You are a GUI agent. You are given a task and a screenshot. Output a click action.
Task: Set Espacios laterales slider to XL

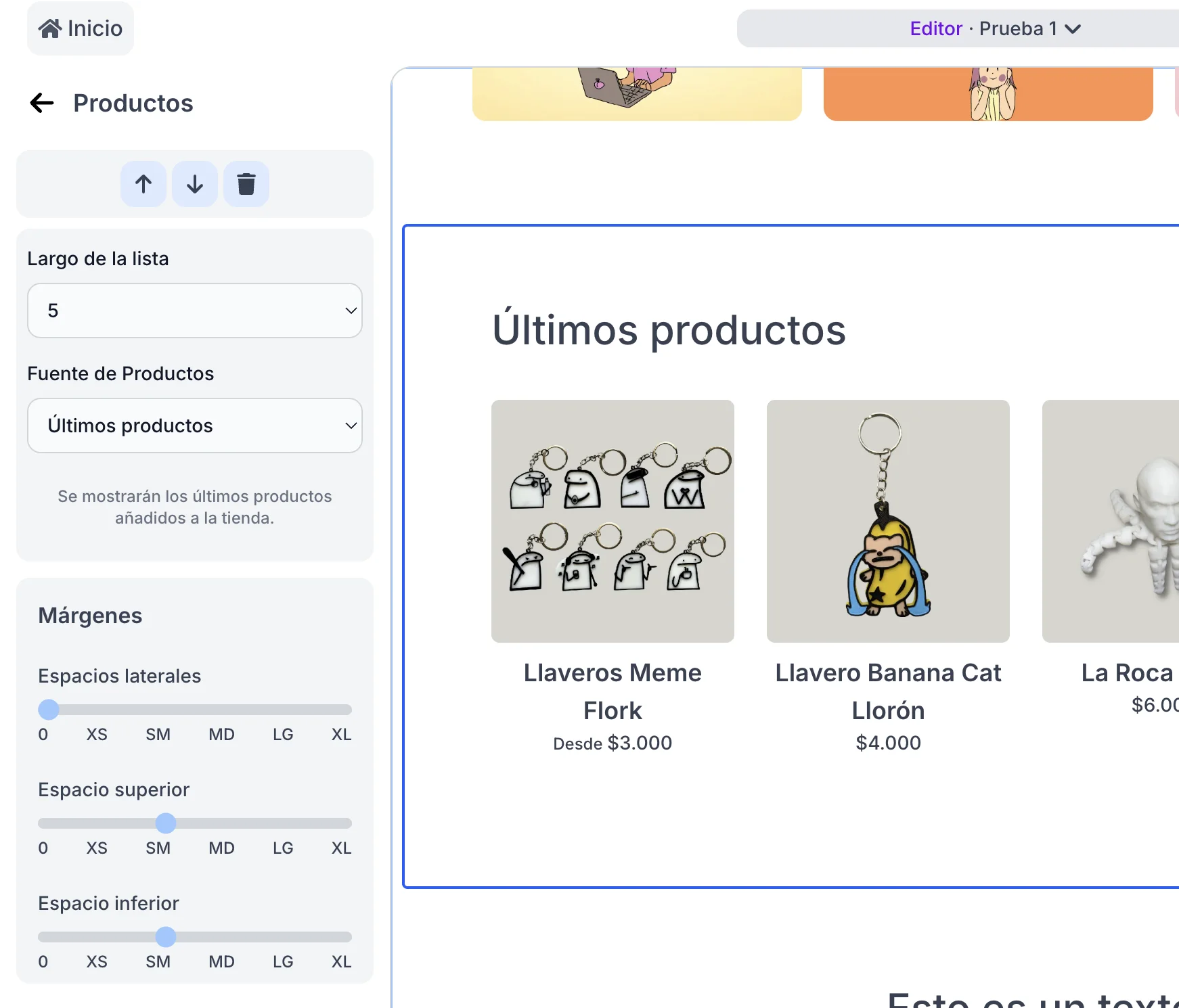(x=342, y=710)
